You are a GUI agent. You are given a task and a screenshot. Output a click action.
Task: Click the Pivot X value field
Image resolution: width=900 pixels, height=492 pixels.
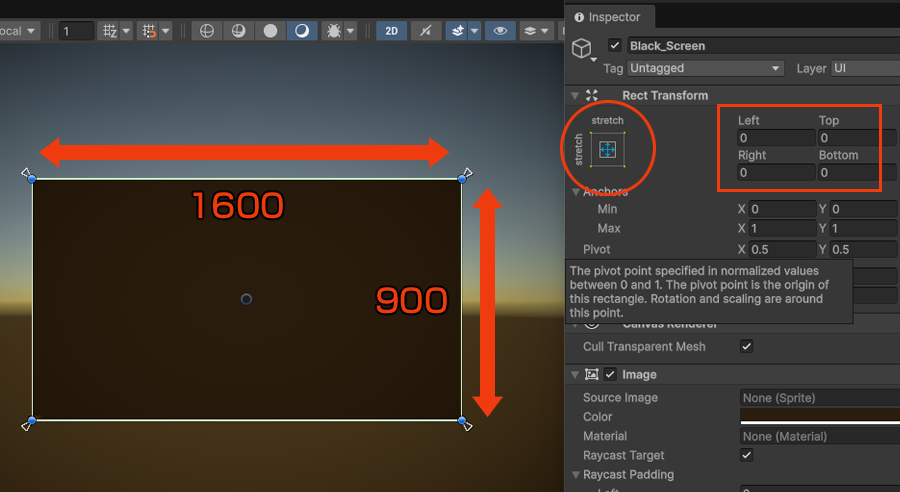[783, 249]
